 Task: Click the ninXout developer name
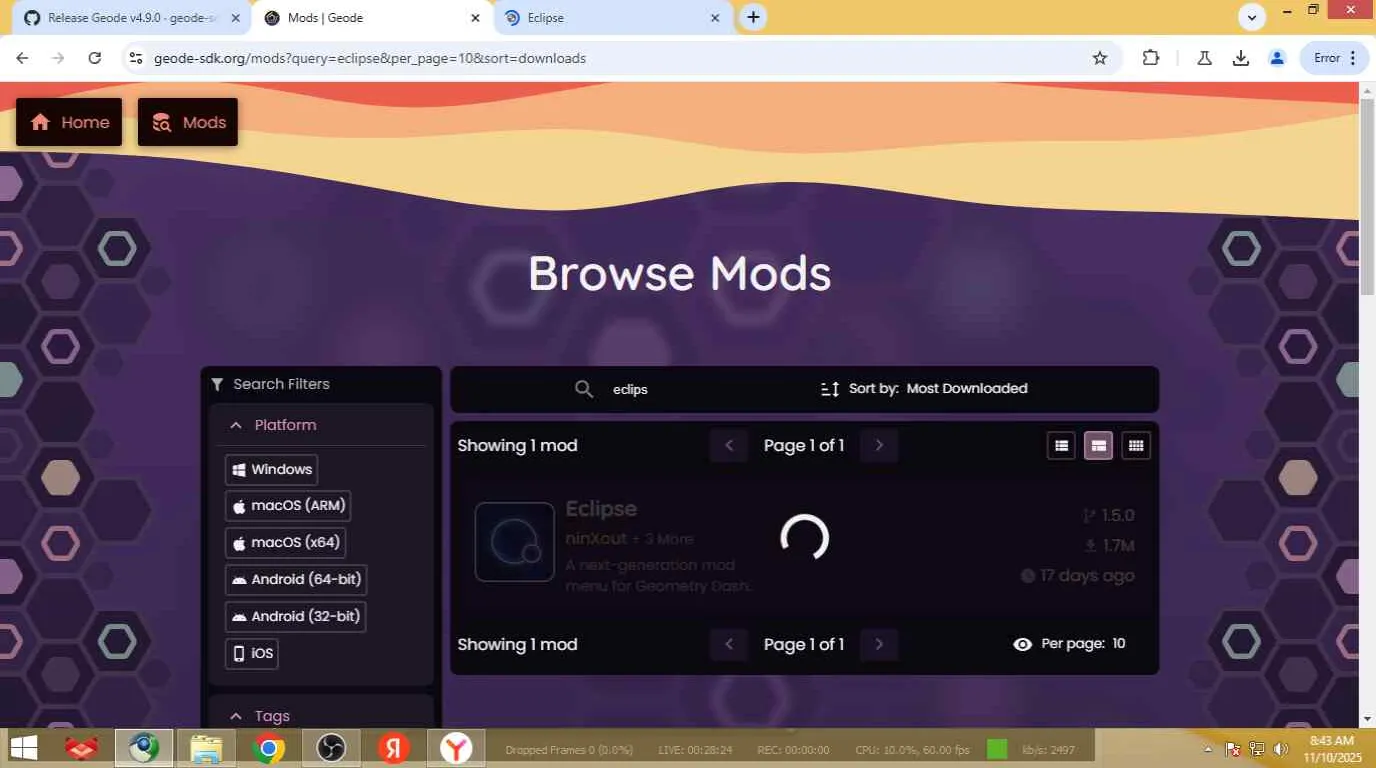coord(596,539)
